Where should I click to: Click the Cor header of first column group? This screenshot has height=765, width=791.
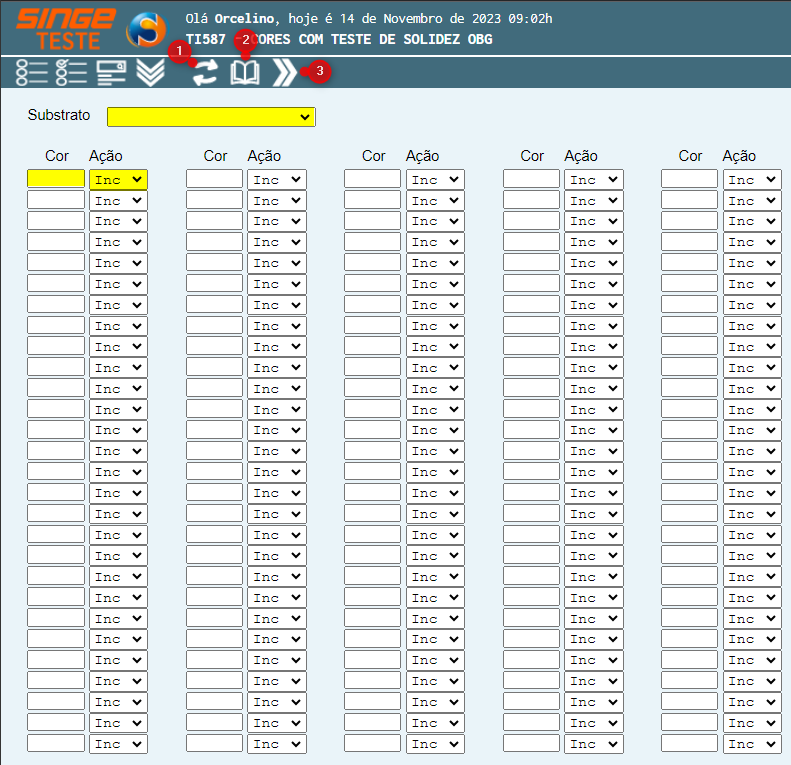click(56, 156)
